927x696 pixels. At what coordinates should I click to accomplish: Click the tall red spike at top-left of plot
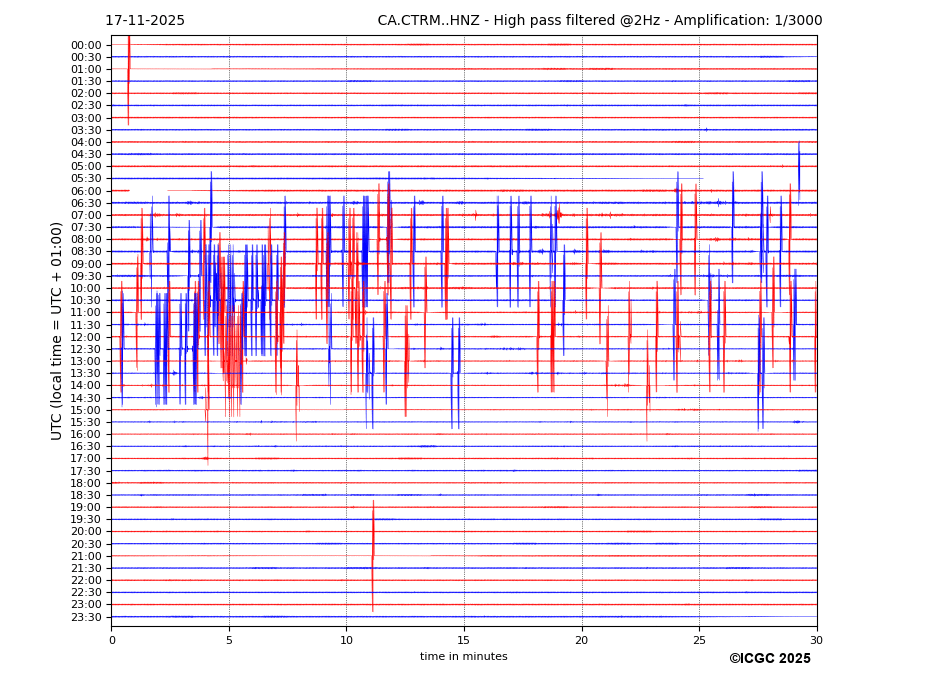pos(128,75)
